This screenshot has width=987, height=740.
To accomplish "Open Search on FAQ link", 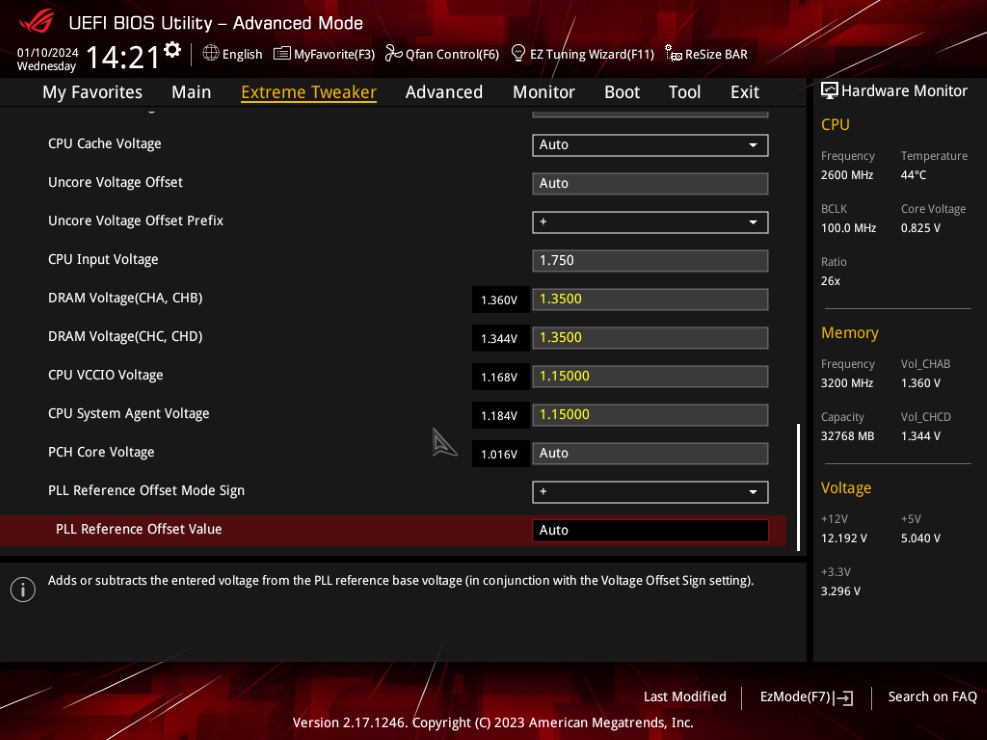I will pos(932,697).
